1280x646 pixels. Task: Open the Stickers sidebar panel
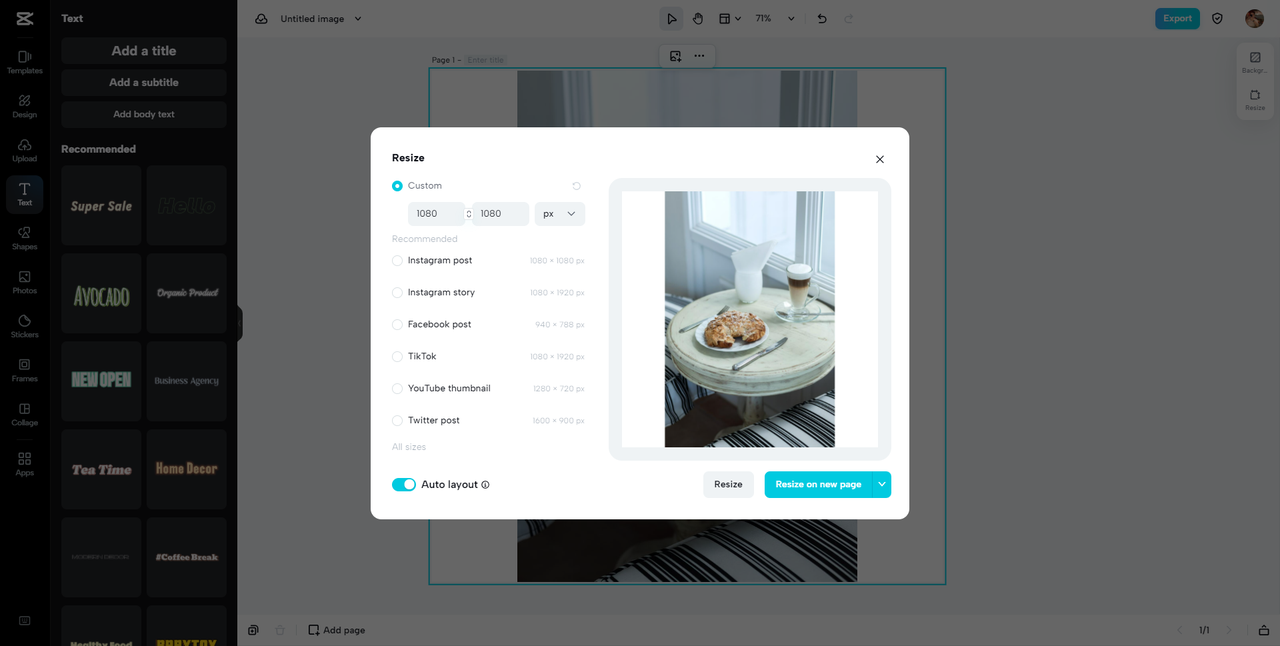[x=24, y=326]
